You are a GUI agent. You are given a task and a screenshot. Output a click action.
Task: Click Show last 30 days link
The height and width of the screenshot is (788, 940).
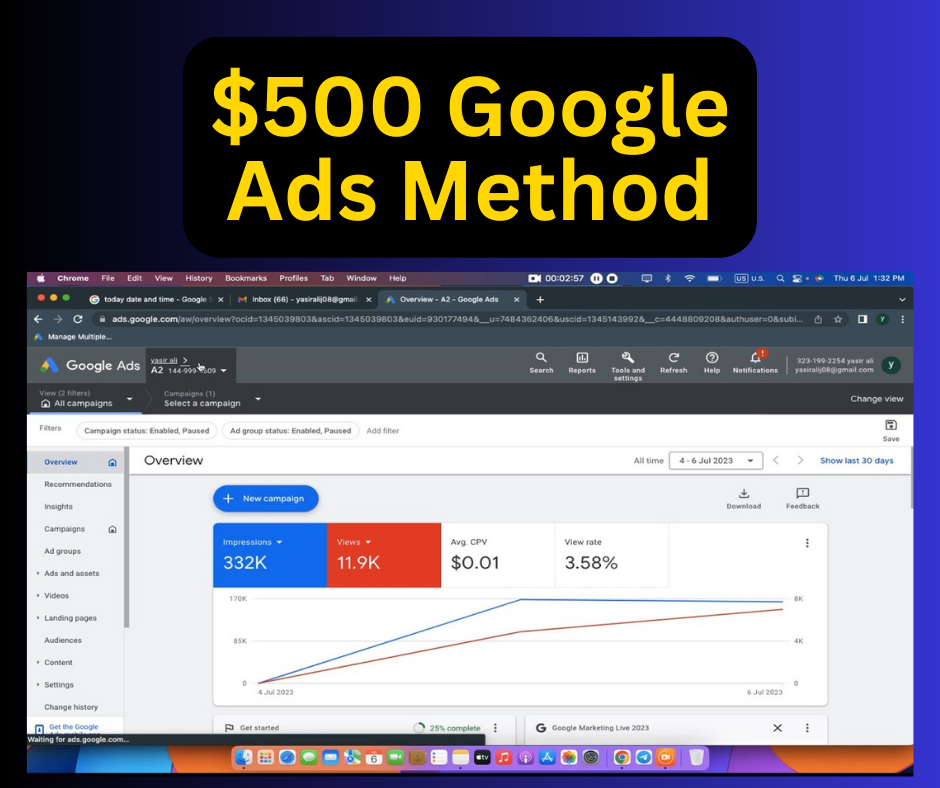pyautogui.click(x=857, y=461)
